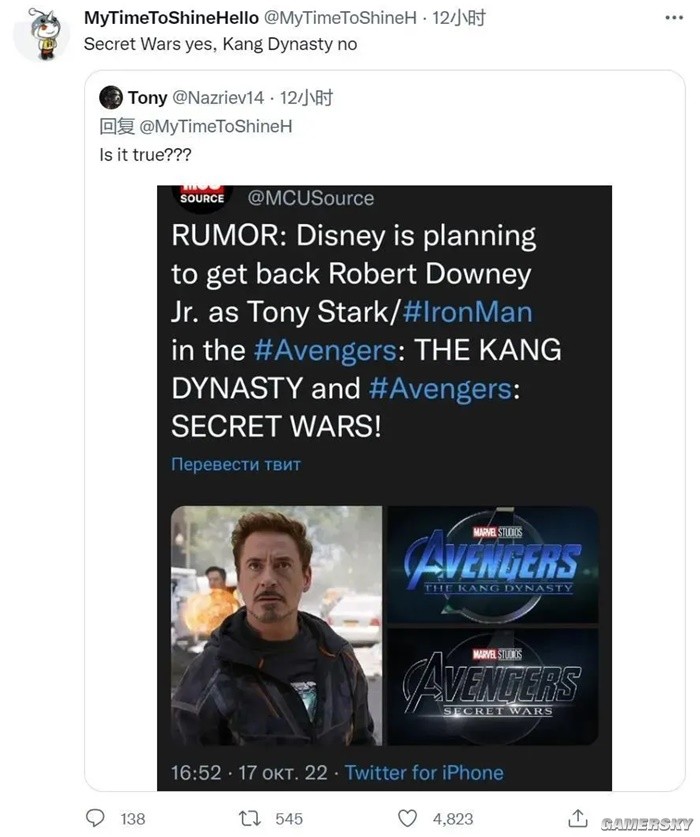Click the MCU Source logo avatar
The width and height of the screenshot is (700, 837).
(x=202, y=198)
